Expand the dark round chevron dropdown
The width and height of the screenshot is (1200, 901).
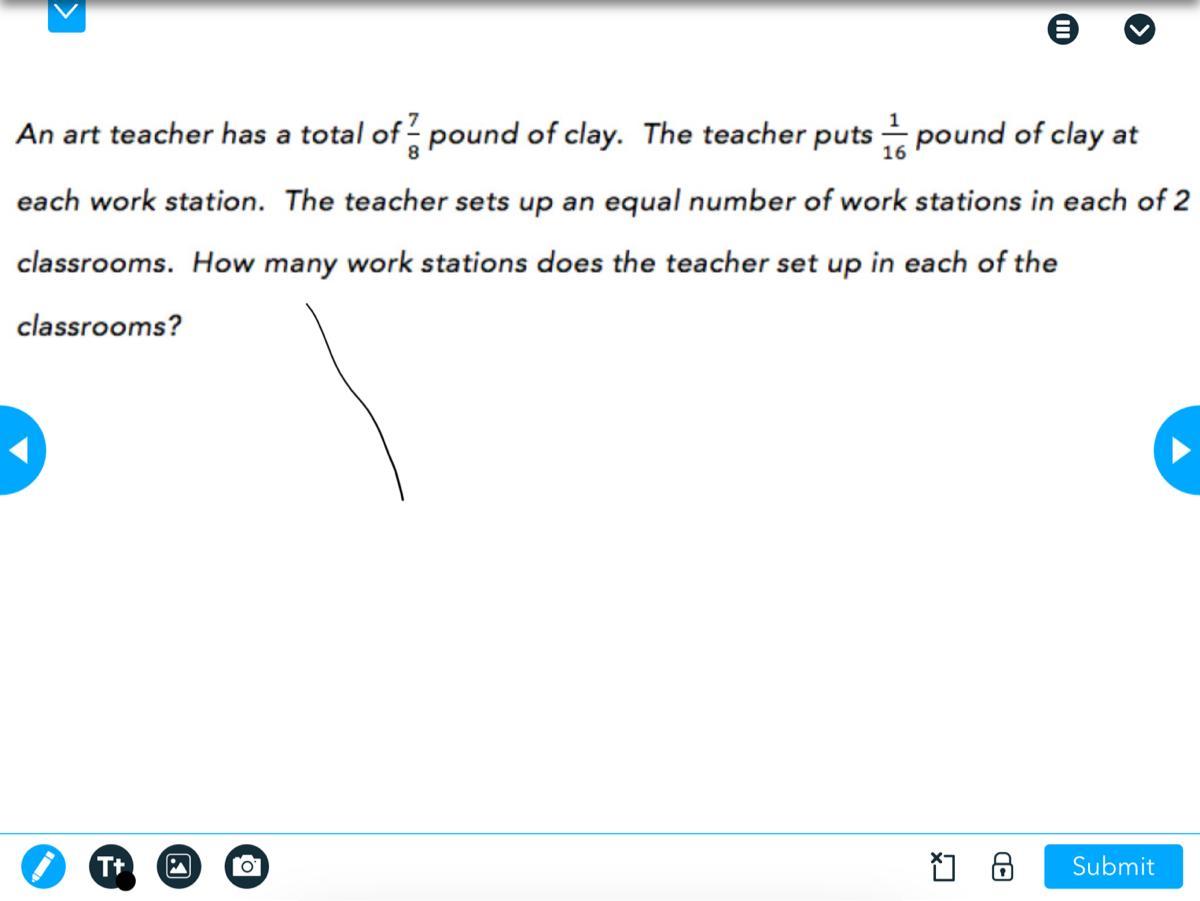[1139, 30]
